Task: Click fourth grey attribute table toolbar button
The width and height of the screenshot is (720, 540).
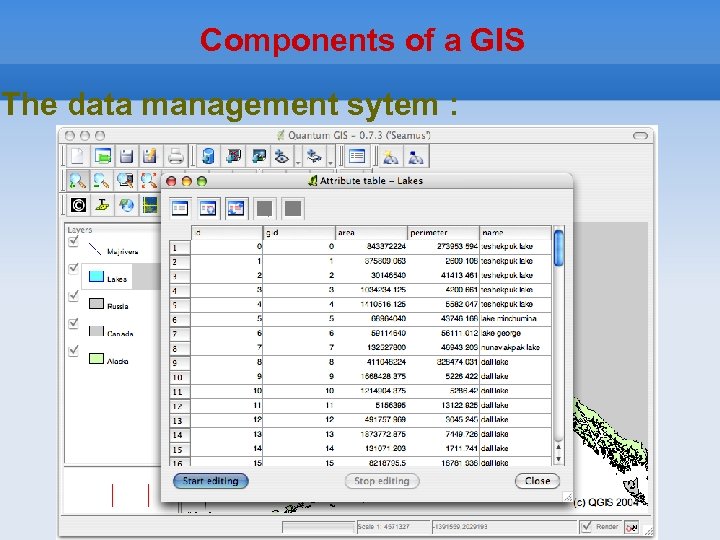Action: [264, 208]
